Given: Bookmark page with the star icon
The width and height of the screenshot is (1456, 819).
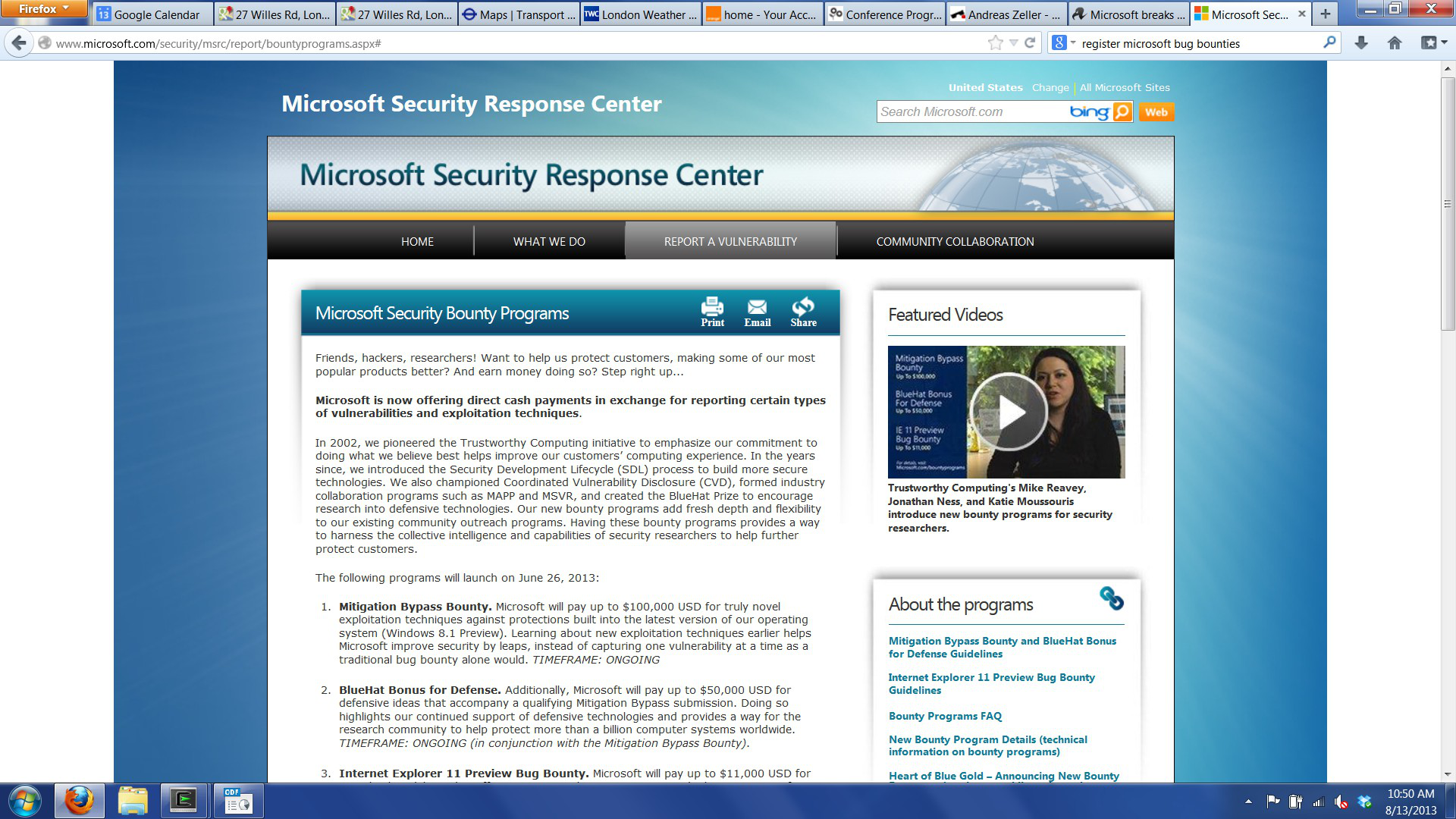Looking at the screenshot, I should 995,43.
